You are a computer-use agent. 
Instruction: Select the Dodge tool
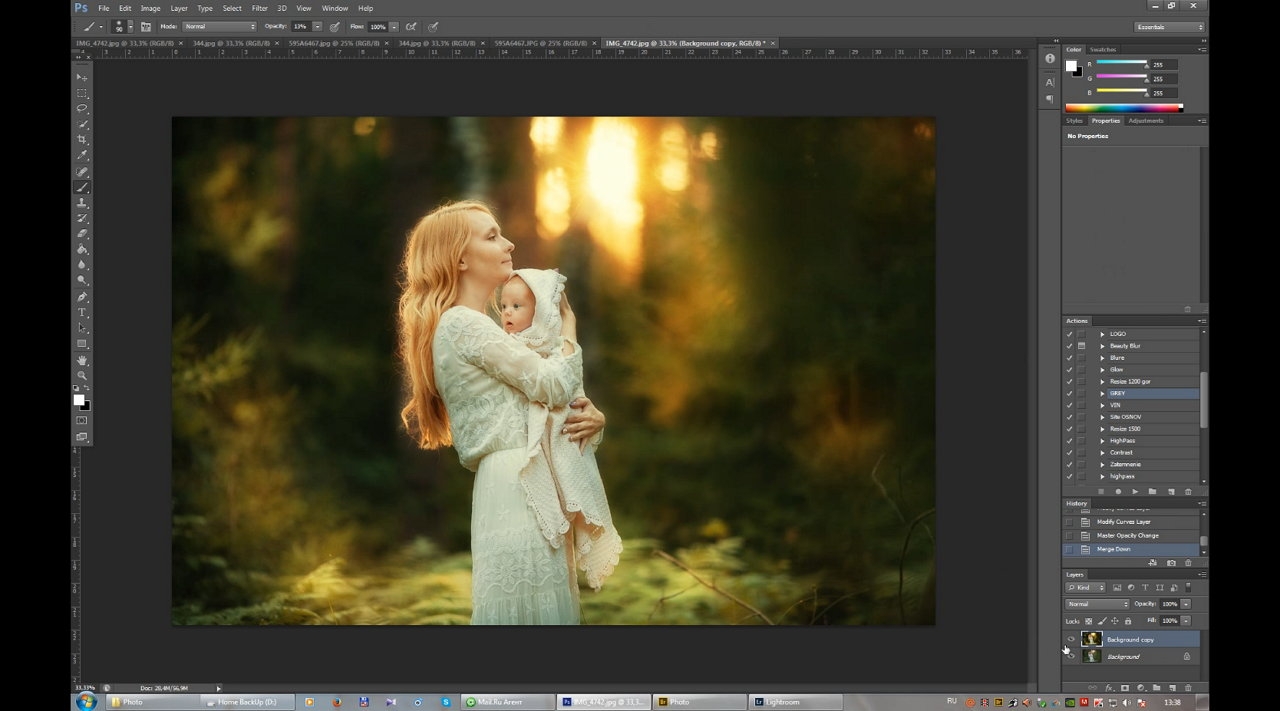(82, 281)
